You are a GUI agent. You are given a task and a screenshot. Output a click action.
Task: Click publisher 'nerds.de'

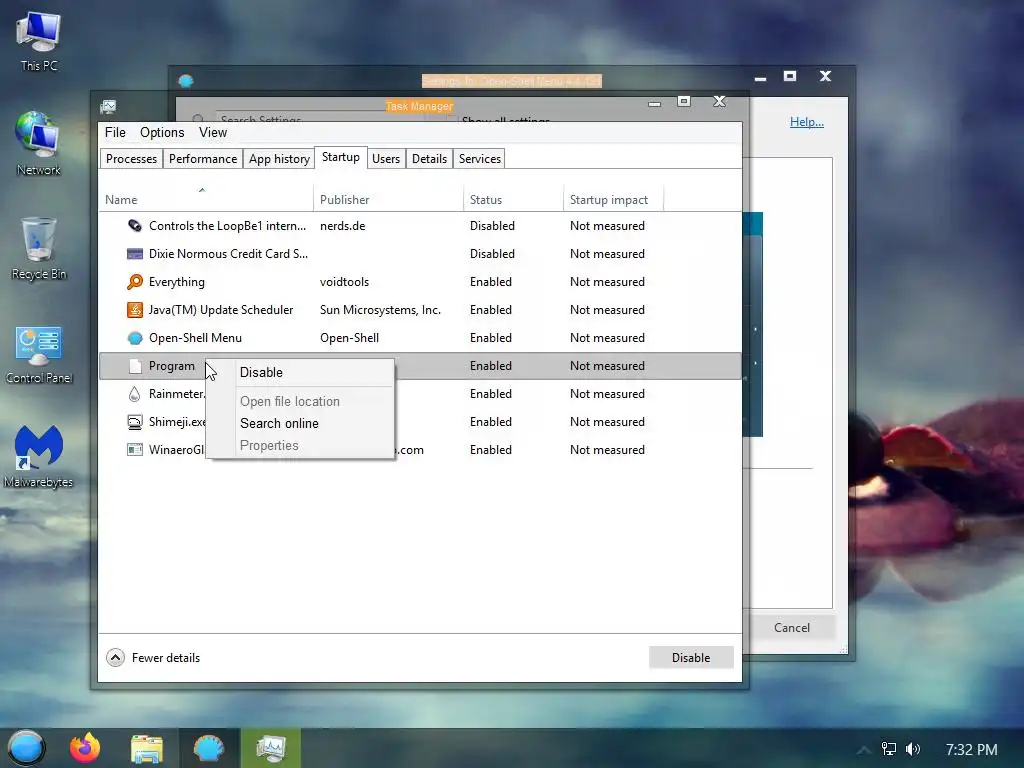click(342, 226)
